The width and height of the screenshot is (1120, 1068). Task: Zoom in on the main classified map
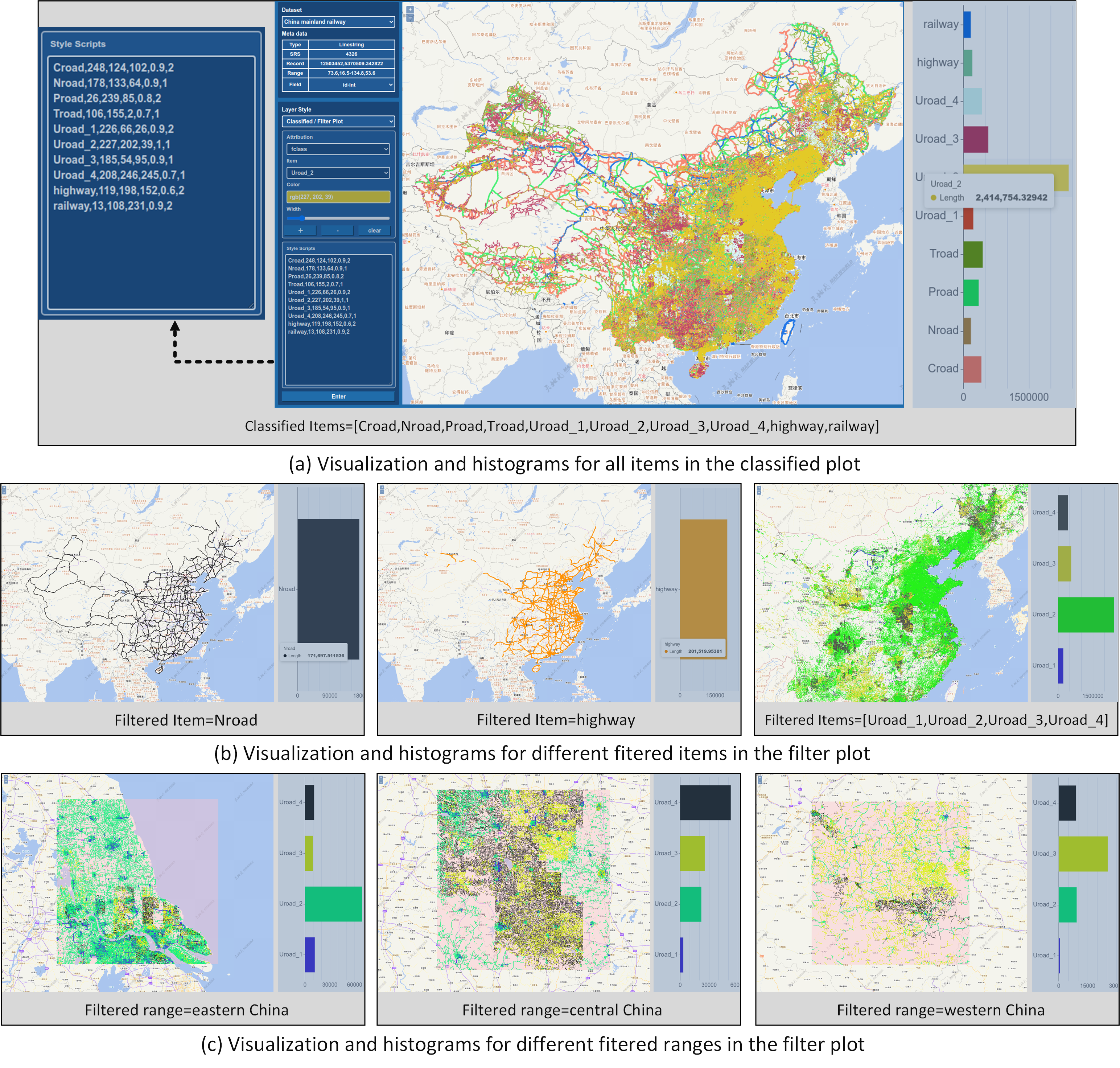pos(410,10)
